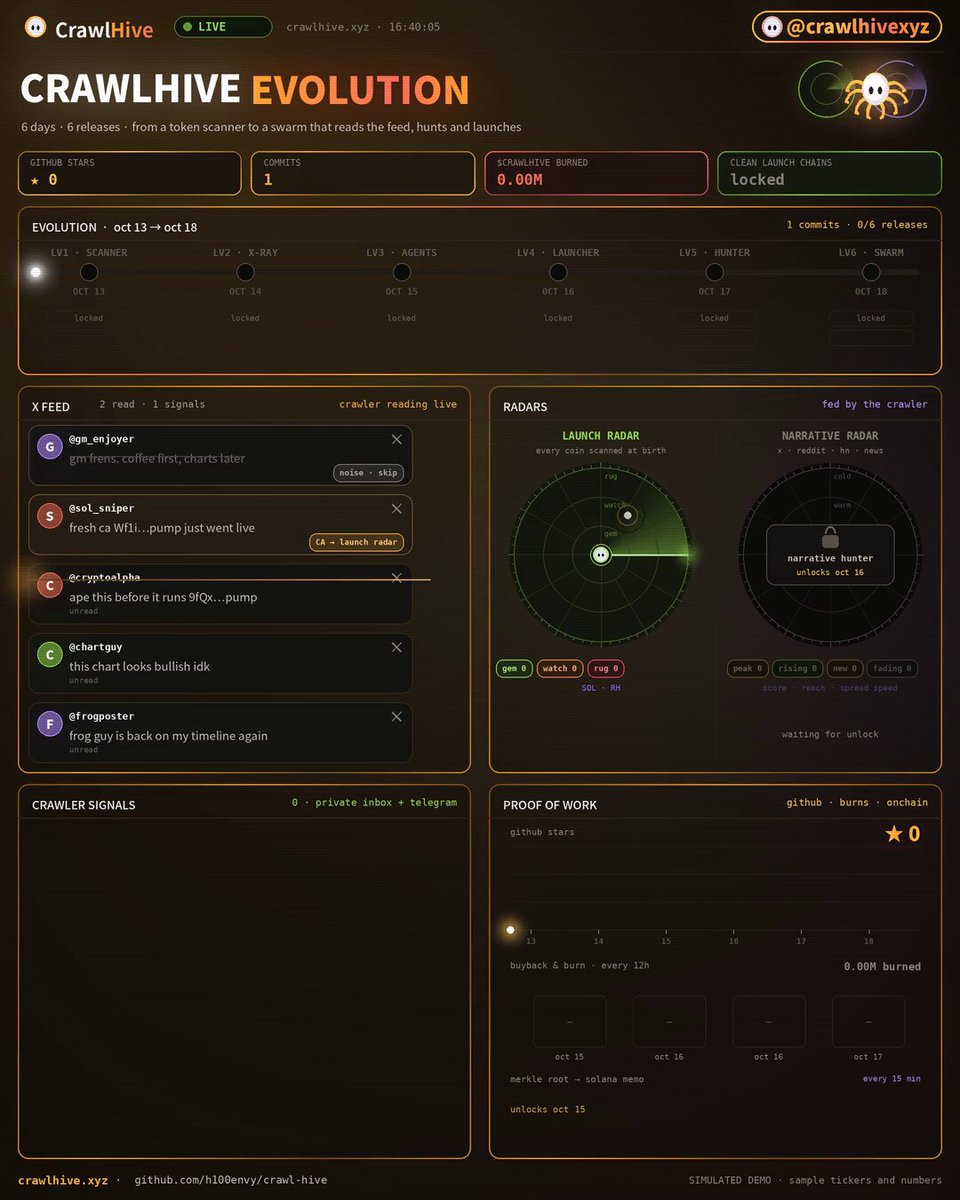Dismiss the @chartguy feed post
960x1200 pixels.
(x=396, y=647)
